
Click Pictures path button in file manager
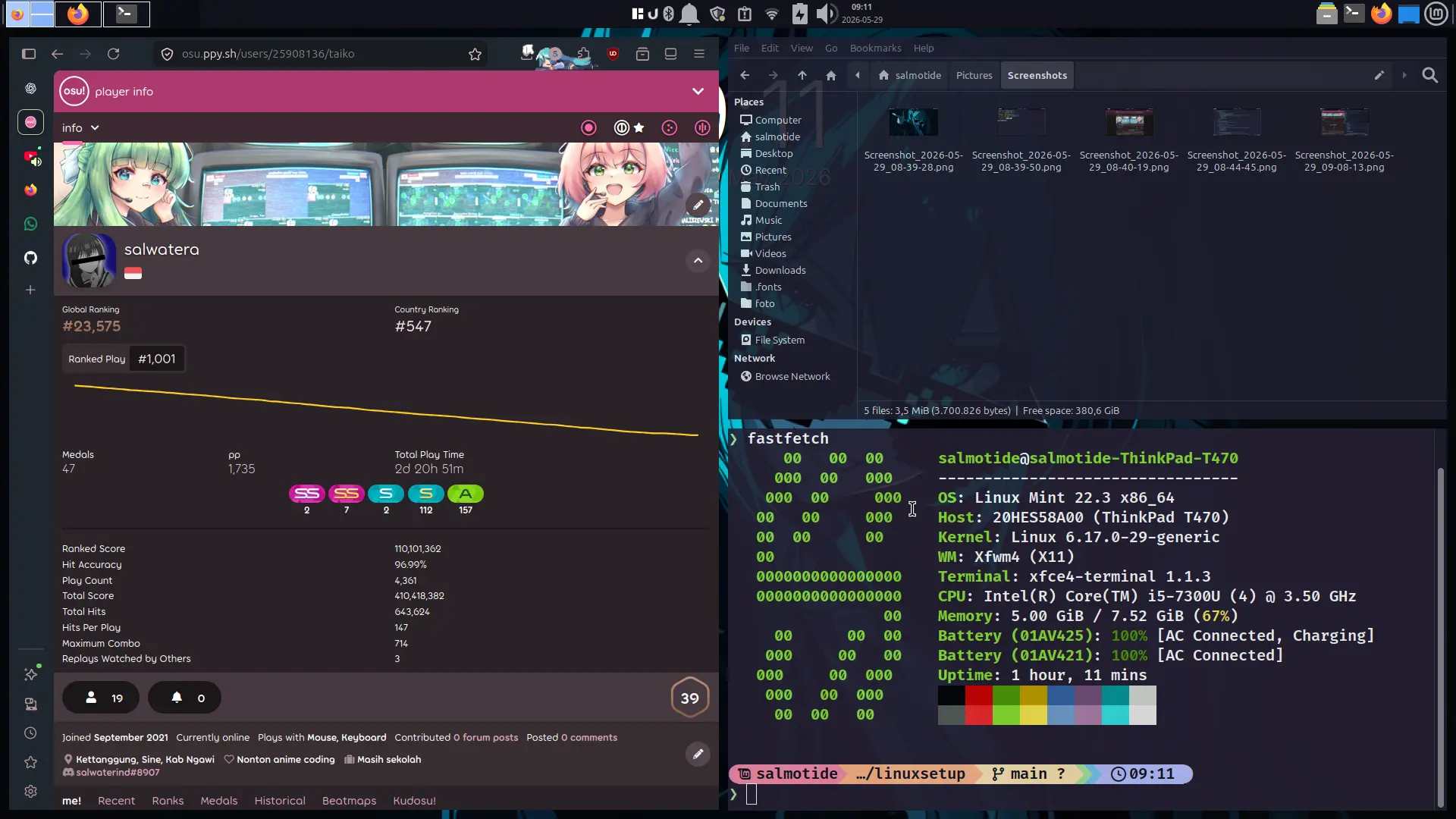click(974, 75)
